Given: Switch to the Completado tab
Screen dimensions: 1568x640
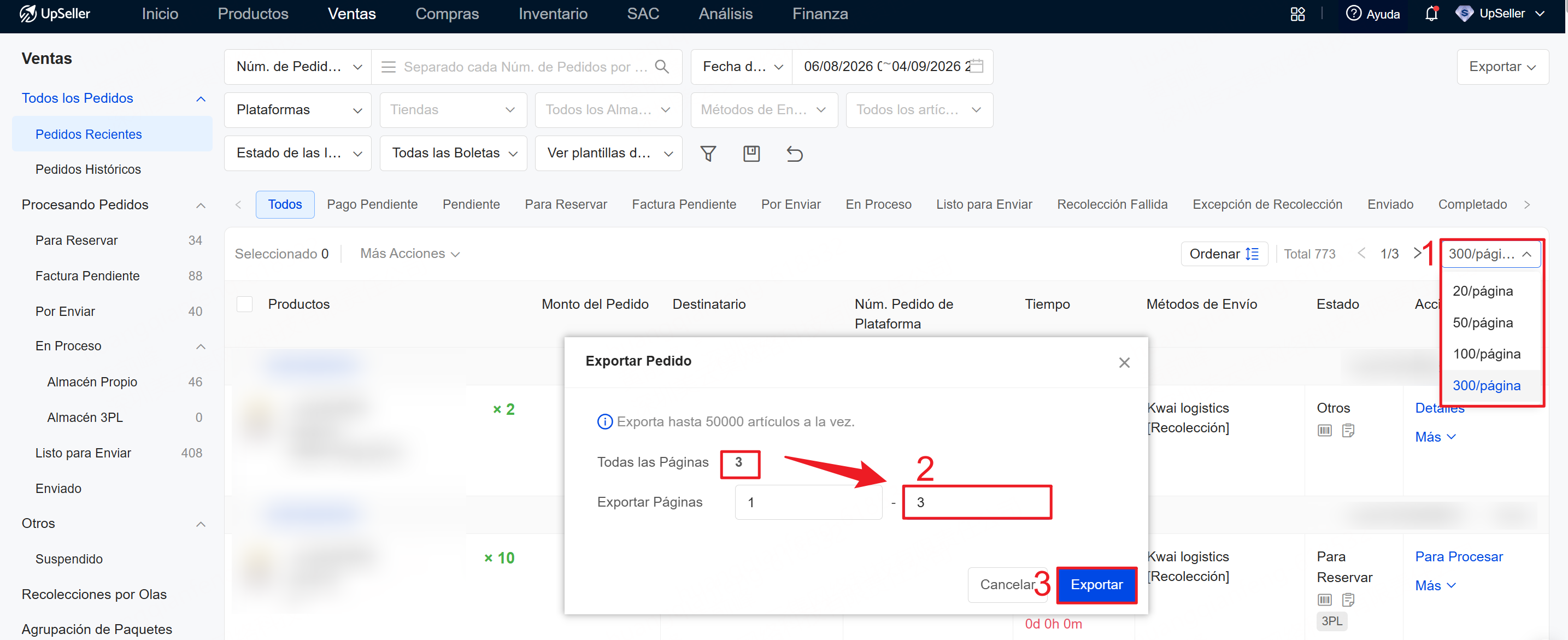Looking at the screenshot, I should pyautogui.click(x=1472, y=204).
